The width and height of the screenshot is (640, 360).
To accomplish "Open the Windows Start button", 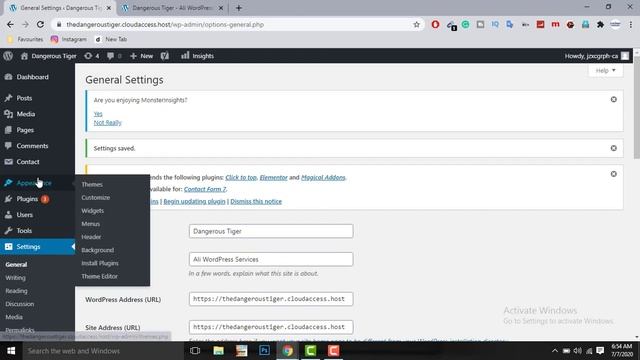I will coord(11,351).
